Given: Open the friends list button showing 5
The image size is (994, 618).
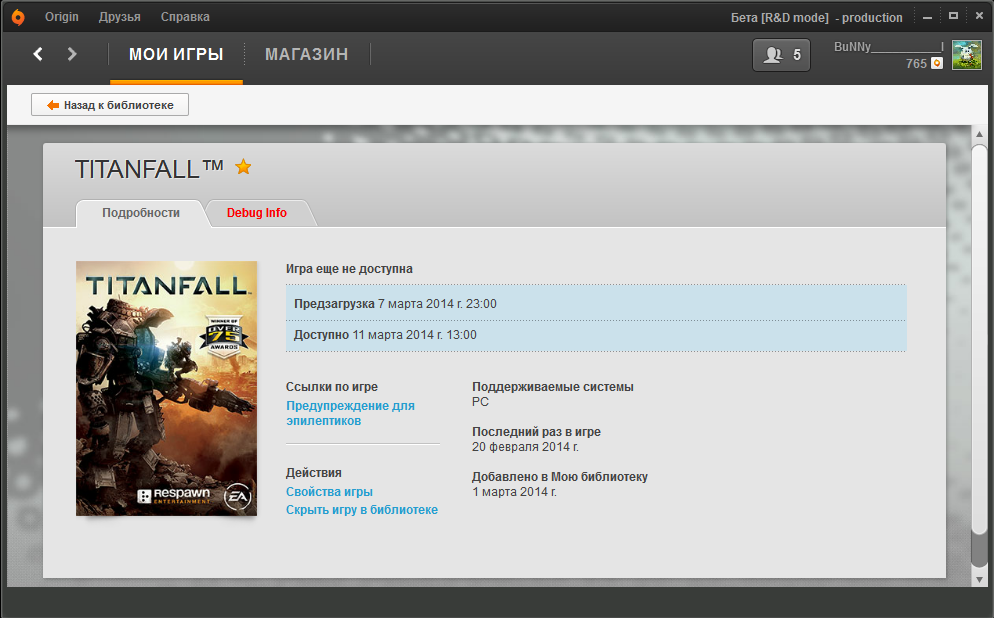Looking at the screenshot, I should 781,55.
